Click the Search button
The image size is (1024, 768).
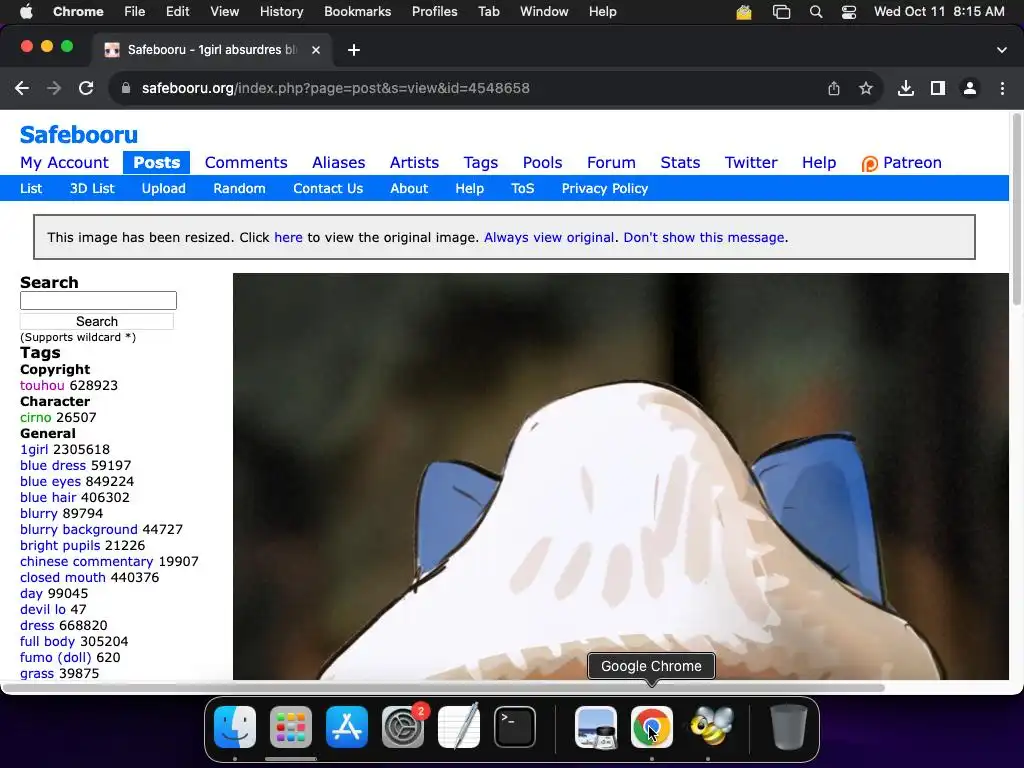pos(97,321)
